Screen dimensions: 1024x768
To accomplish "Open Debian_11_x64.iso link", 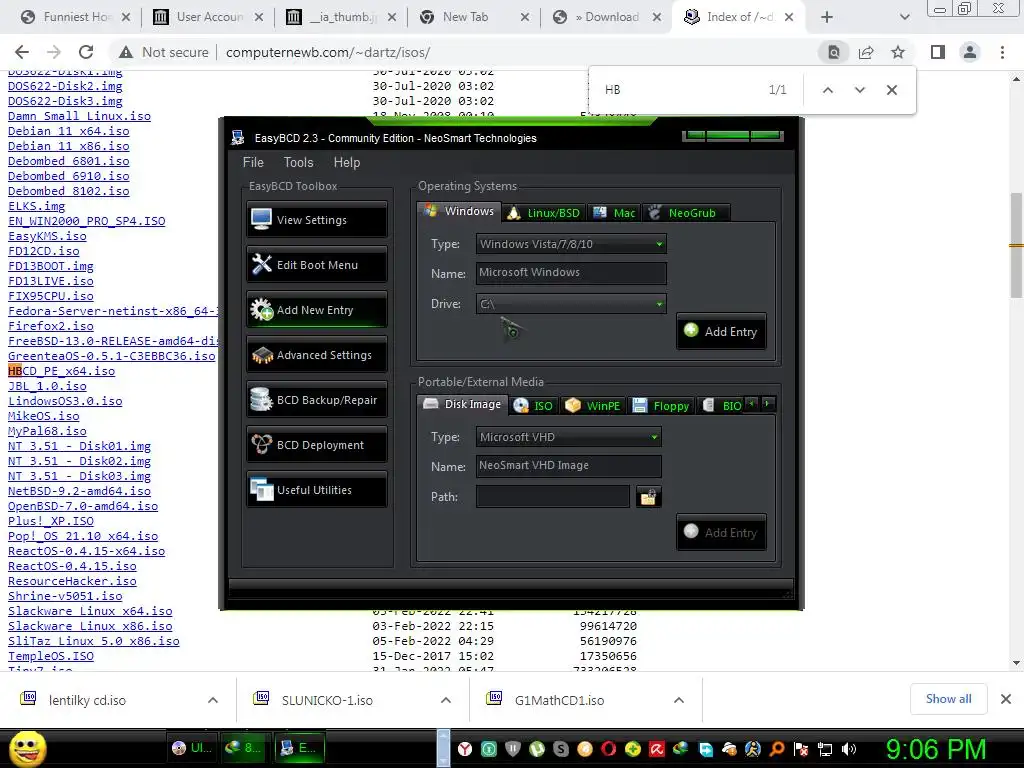I will pos(69,131).
